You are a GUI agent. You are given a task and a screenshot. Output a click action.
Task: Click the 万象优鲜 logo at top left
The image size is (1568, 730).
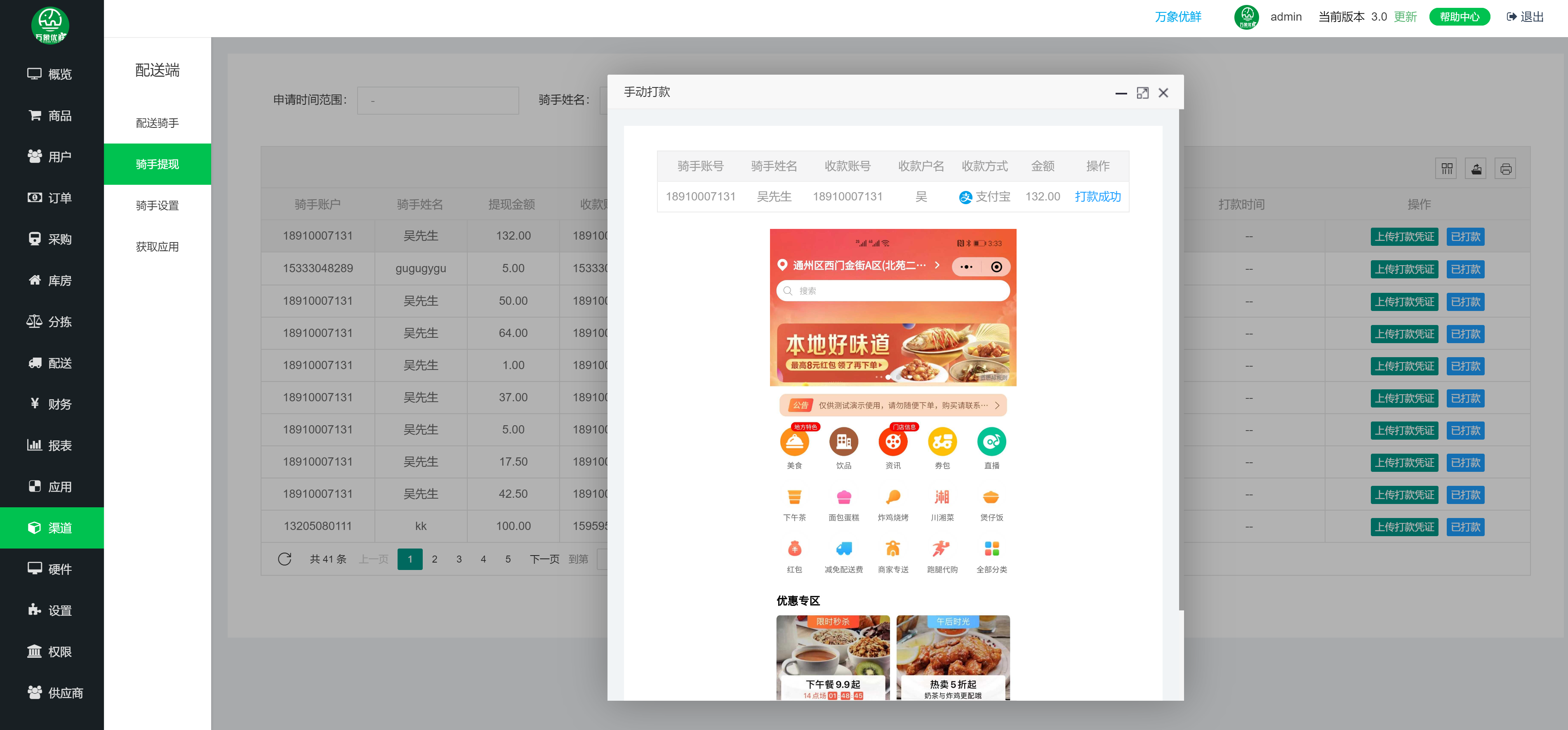pyautogui.click(x=51, y=26)
